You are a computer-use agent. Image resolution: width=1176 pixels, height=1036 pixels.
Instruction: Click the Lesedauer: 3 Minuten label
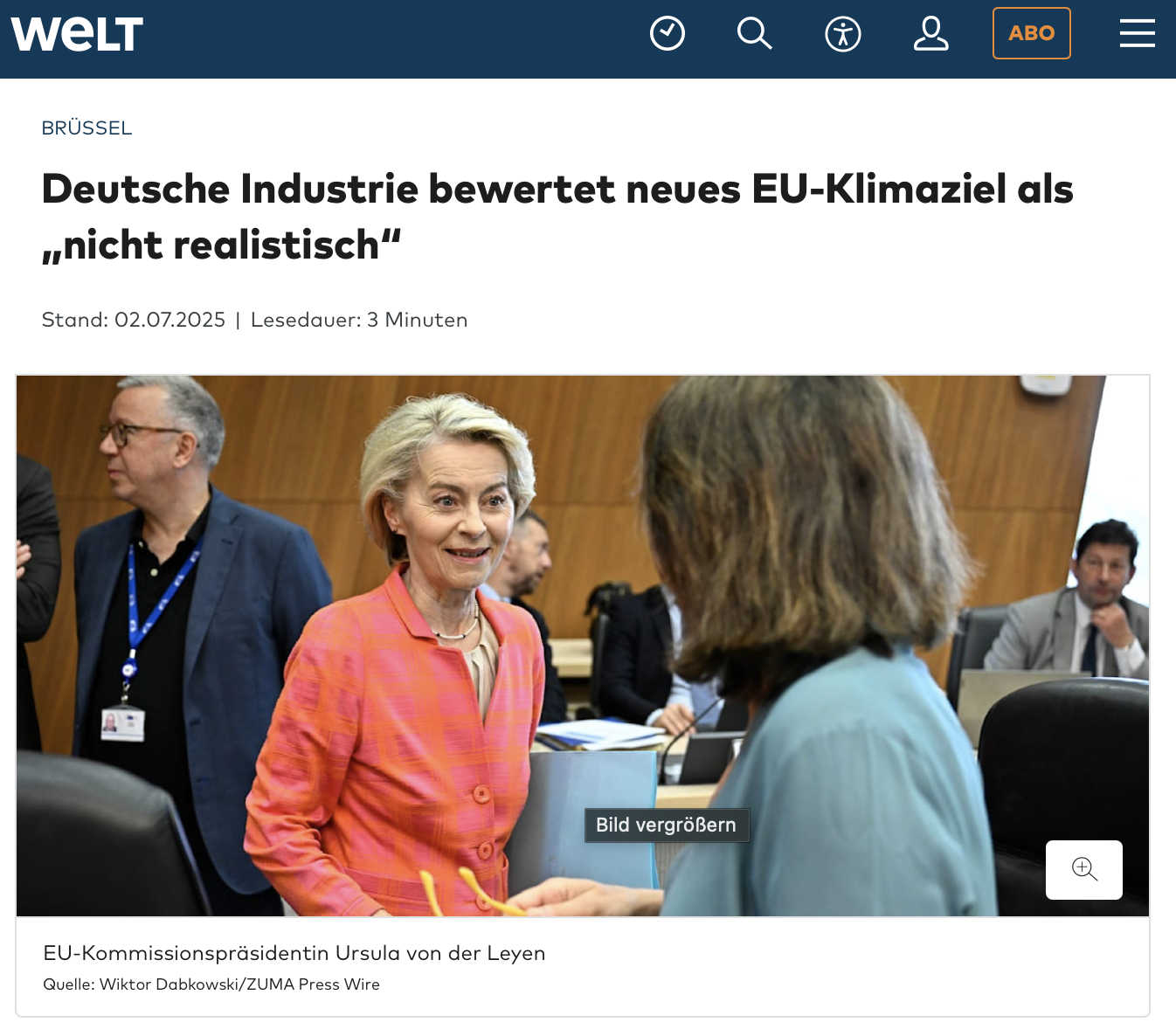[x=359, y=320]
